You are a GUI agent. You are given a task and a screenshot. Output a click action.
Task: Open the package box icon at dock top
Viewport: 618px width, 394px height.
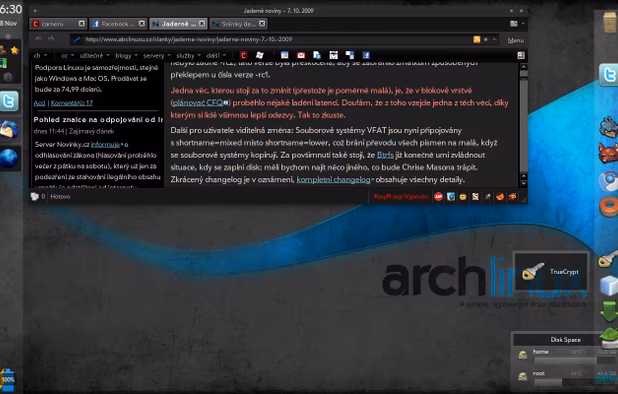click(x=610, y=22)
